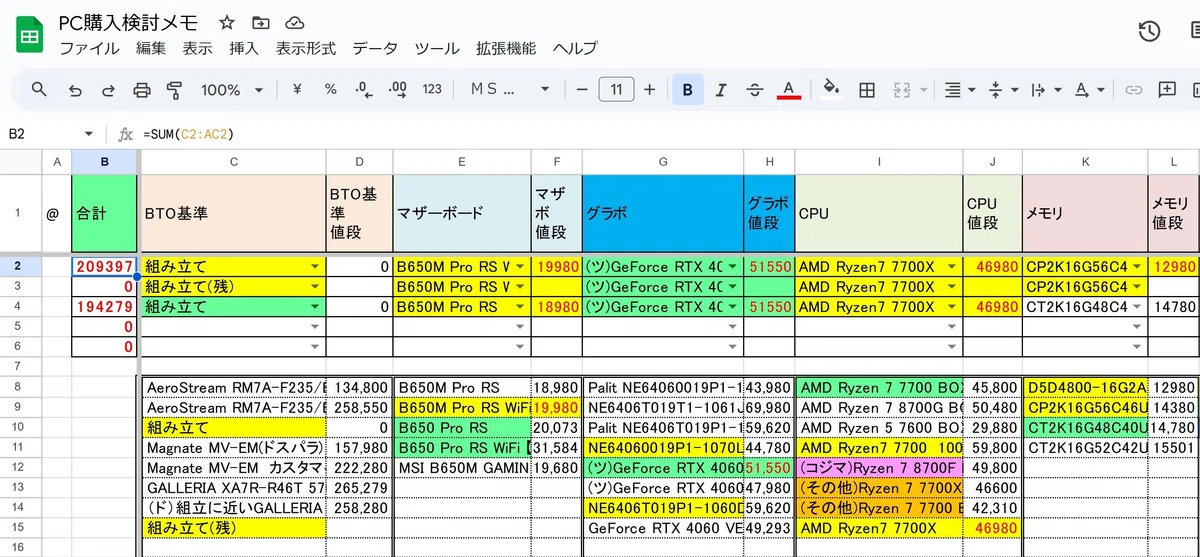
Task: Open the ツール menu
Action: click(x=437, y=48)
